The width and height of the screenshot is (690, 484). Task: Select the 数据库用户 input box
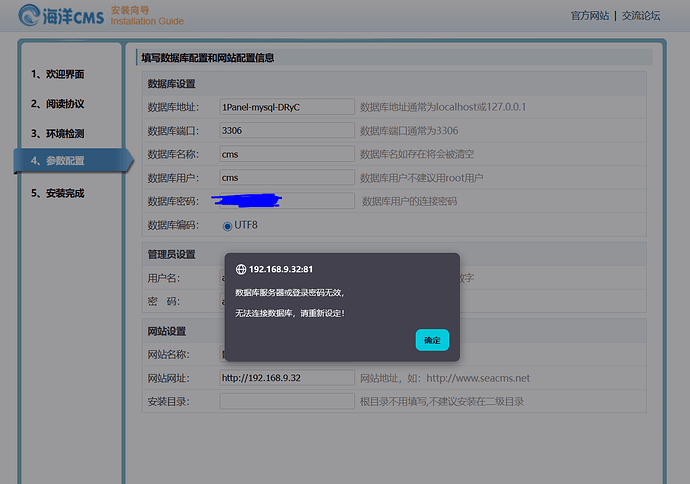tap(287, 178)
